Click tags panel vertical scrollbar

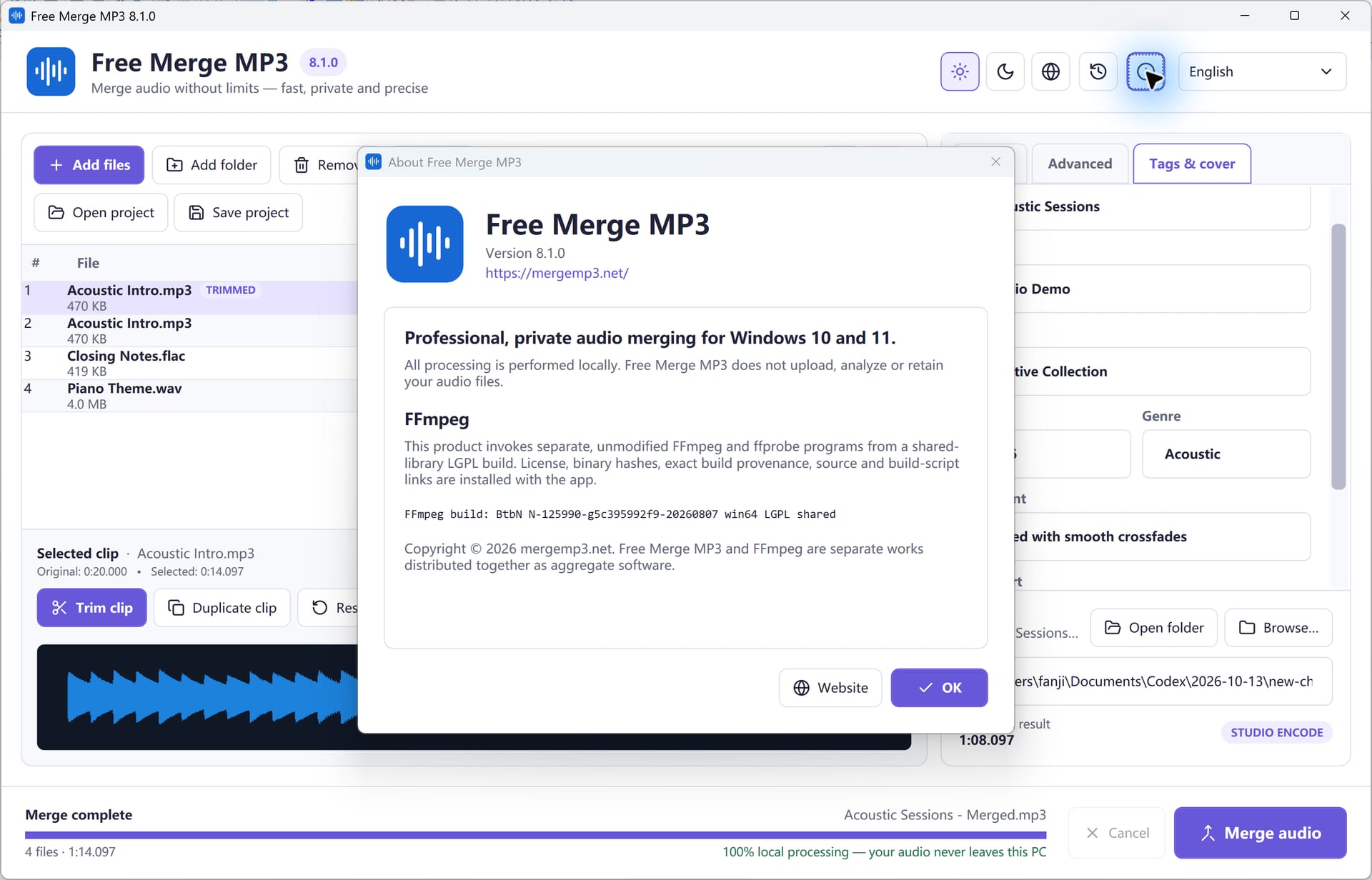[1338, 357]
